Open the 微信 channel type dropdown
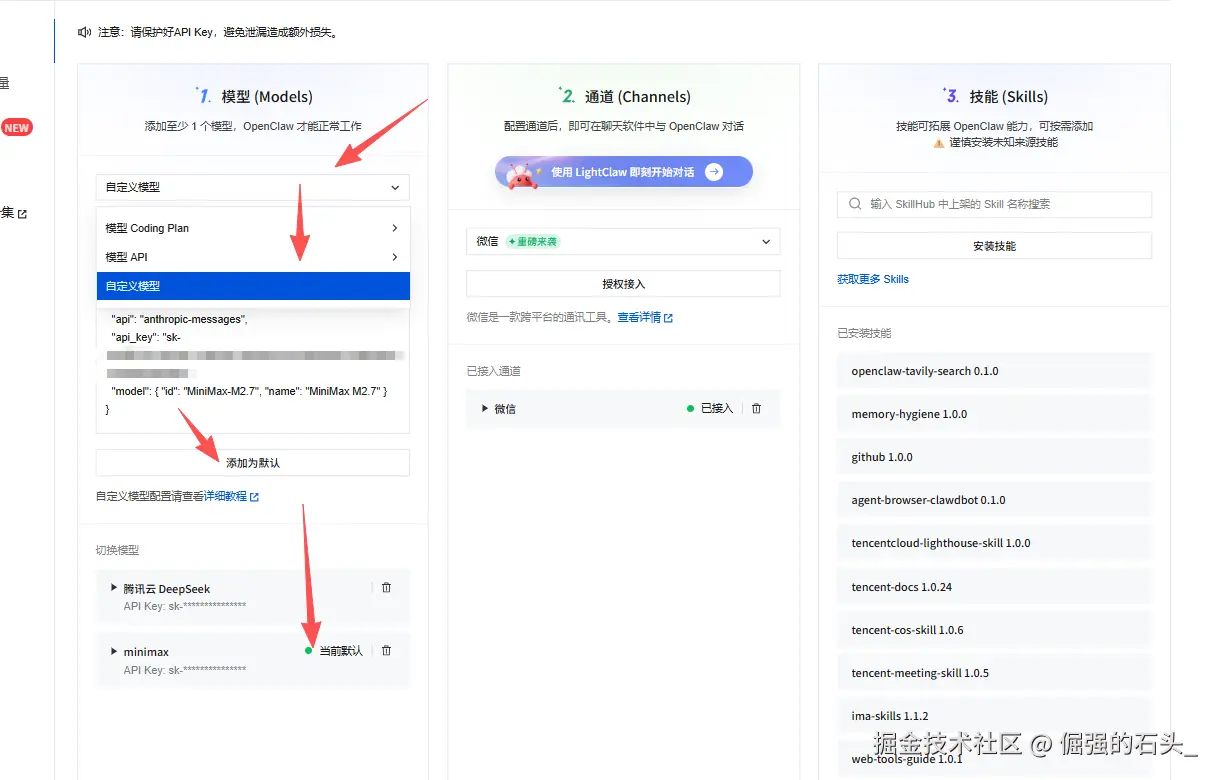 [x=623, y=241]
